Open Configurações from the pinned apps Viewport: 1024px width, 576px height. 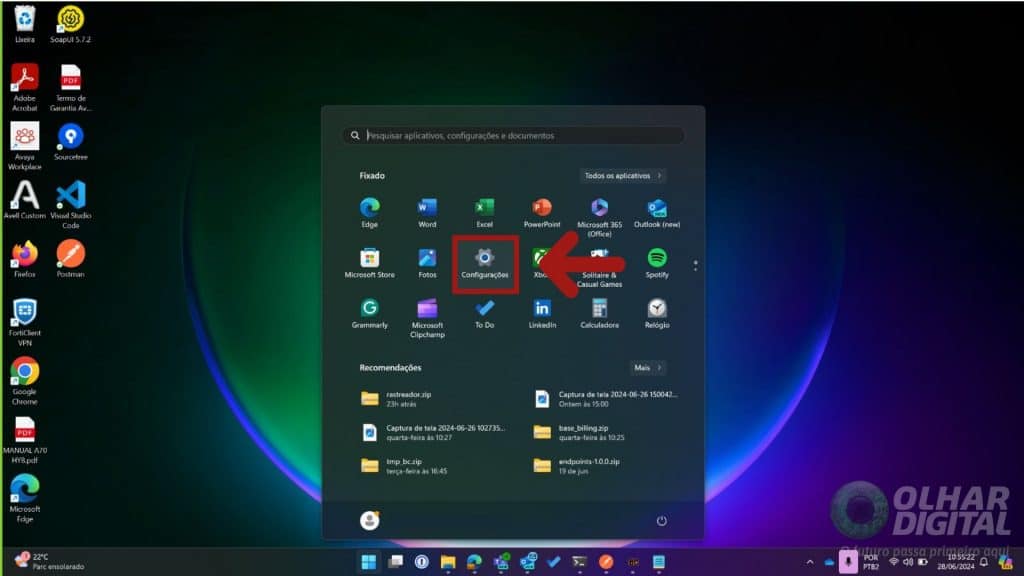point(485,263)
